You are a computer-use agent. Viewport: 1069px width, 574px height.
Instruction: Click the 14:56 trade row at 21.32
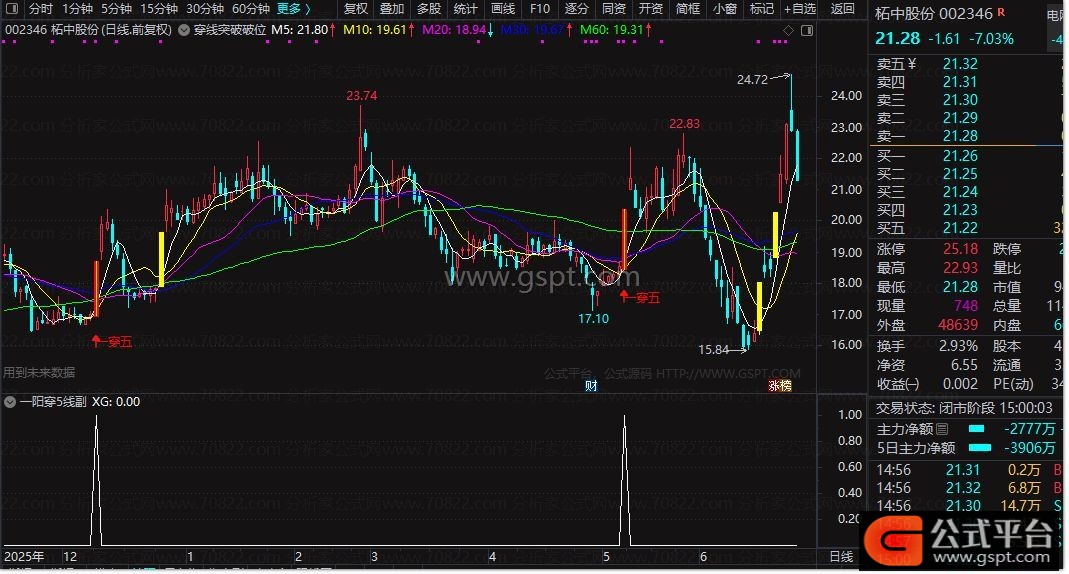(x=966, y=487)
